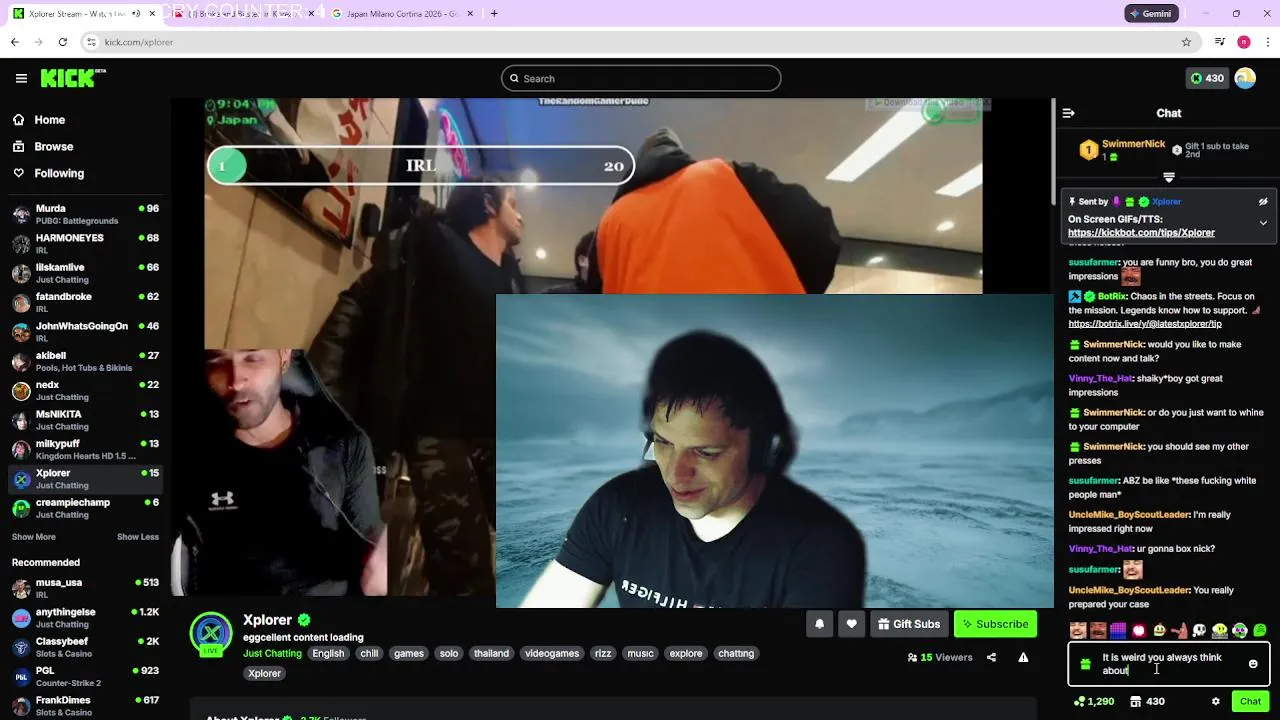Screen dimensions: 1280x720
Task: Open Murda's channel in sidebar
Action: click(x=85, y=214)
